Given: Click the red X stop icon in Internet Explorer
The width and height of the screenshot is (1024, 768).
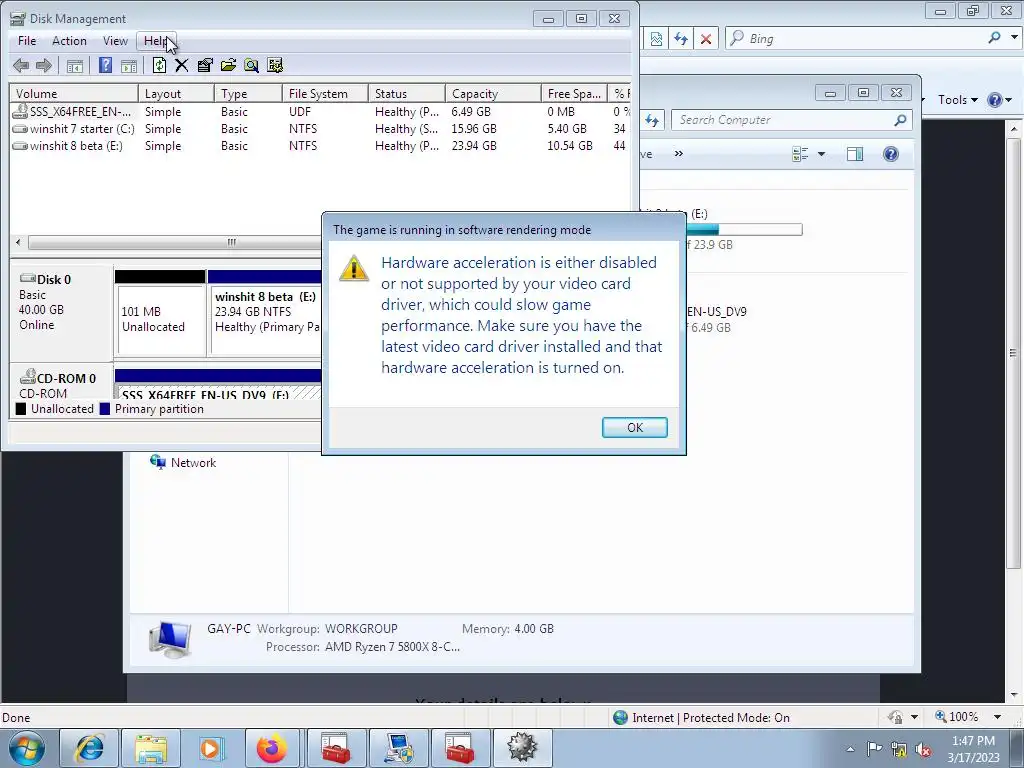Looking at the screenshot, I should [x=706, y=39].
